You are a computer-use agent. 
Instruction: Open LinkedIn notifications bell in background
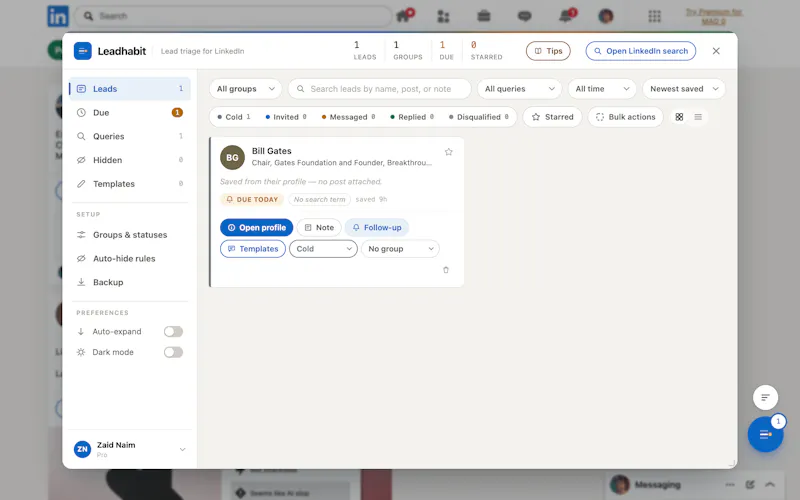[565, 16]
